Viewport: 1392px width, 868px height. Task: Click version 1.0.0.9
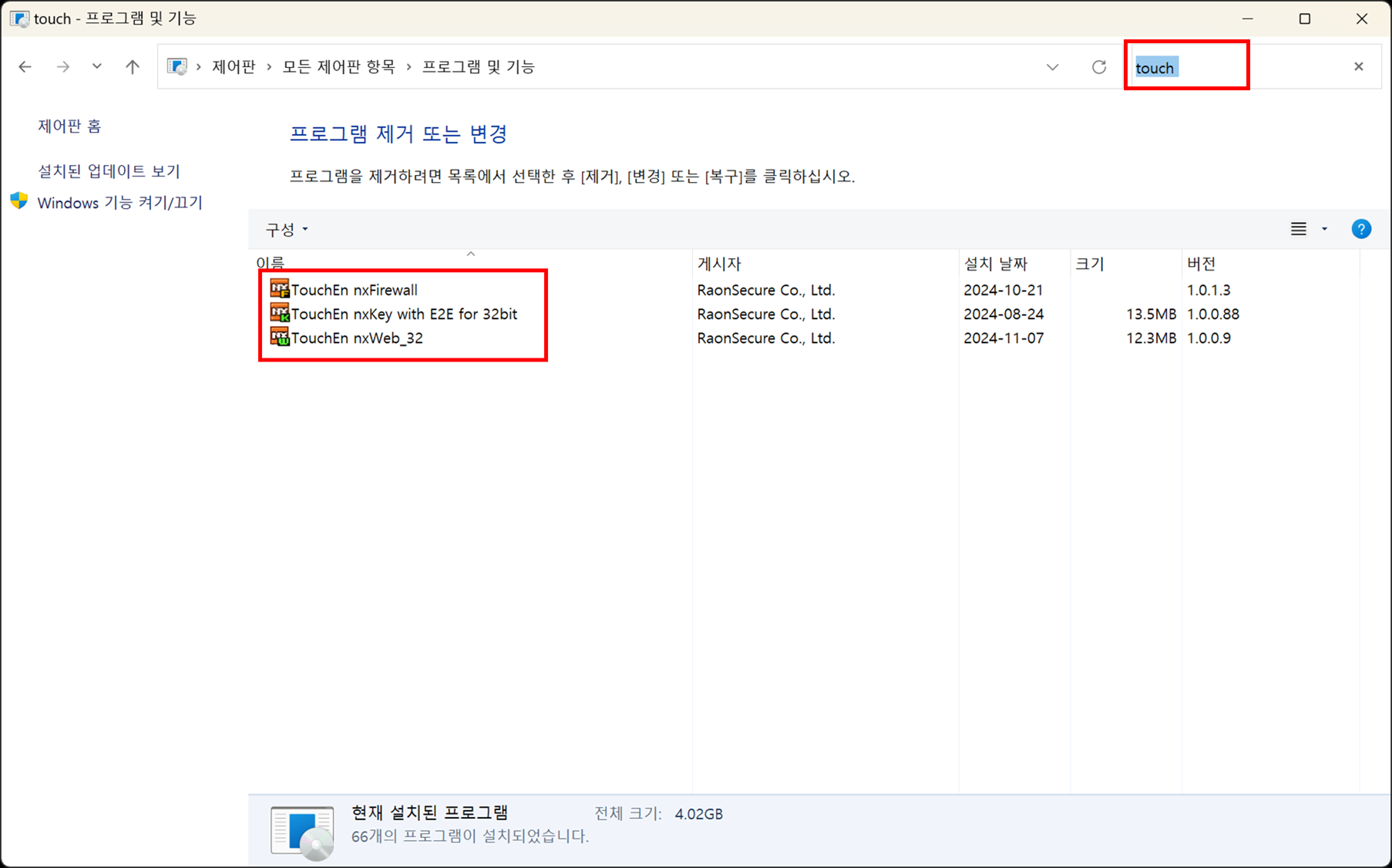(1209, 338)
